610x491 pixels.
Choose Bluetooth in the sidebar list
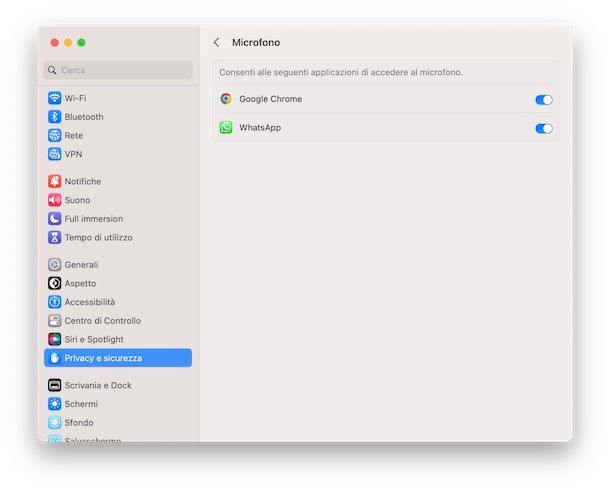tap(84, 117)
